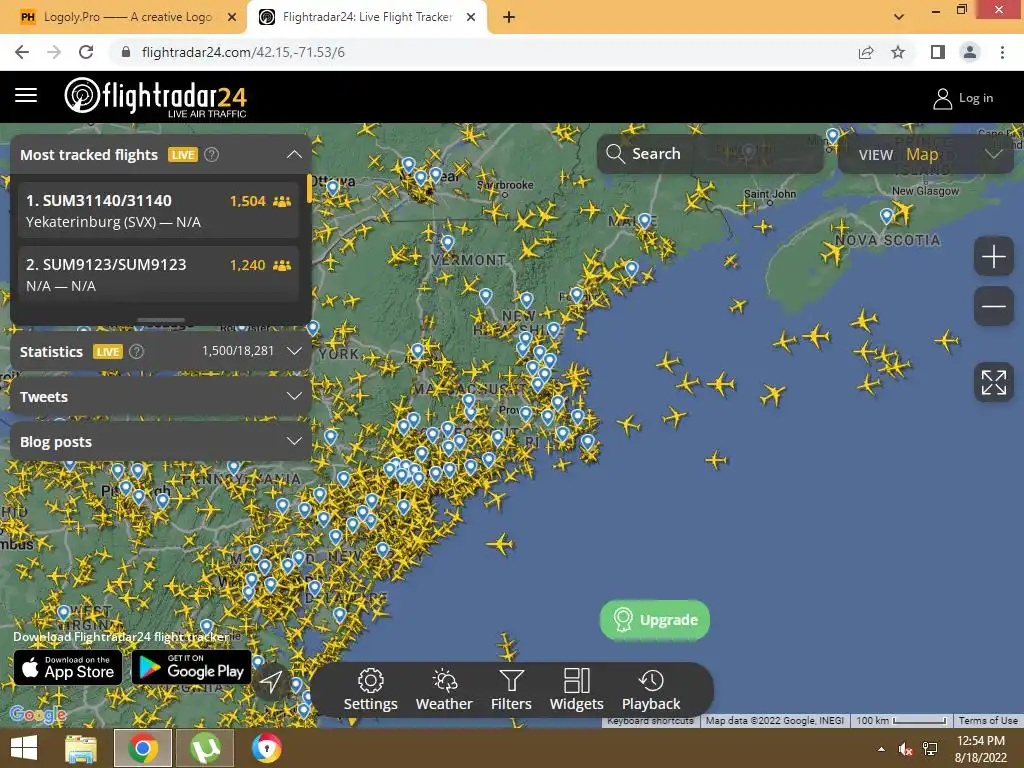Open the hamburger main menu
Viewport: 1024px width, 768px height.
[26, 95]
